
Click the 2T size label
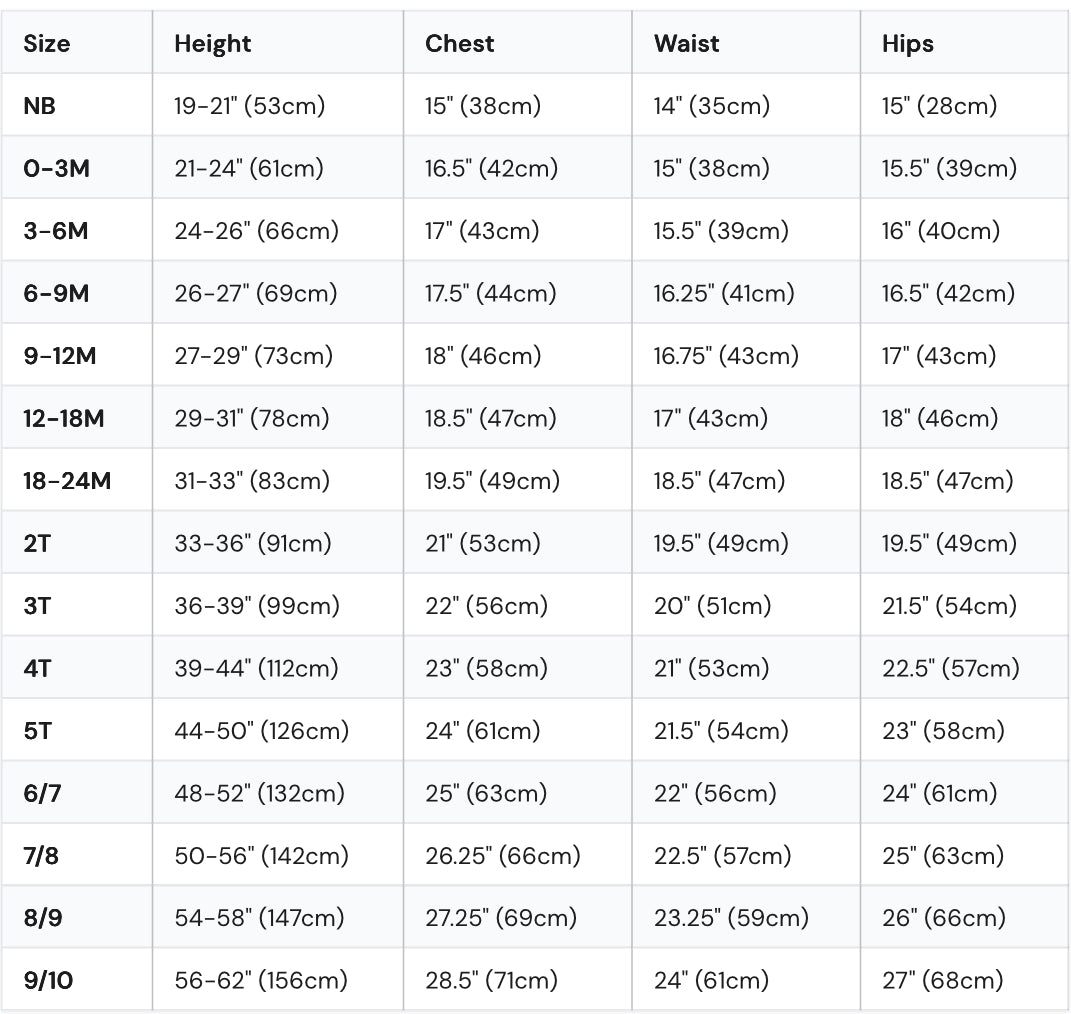tap(37, 544)
